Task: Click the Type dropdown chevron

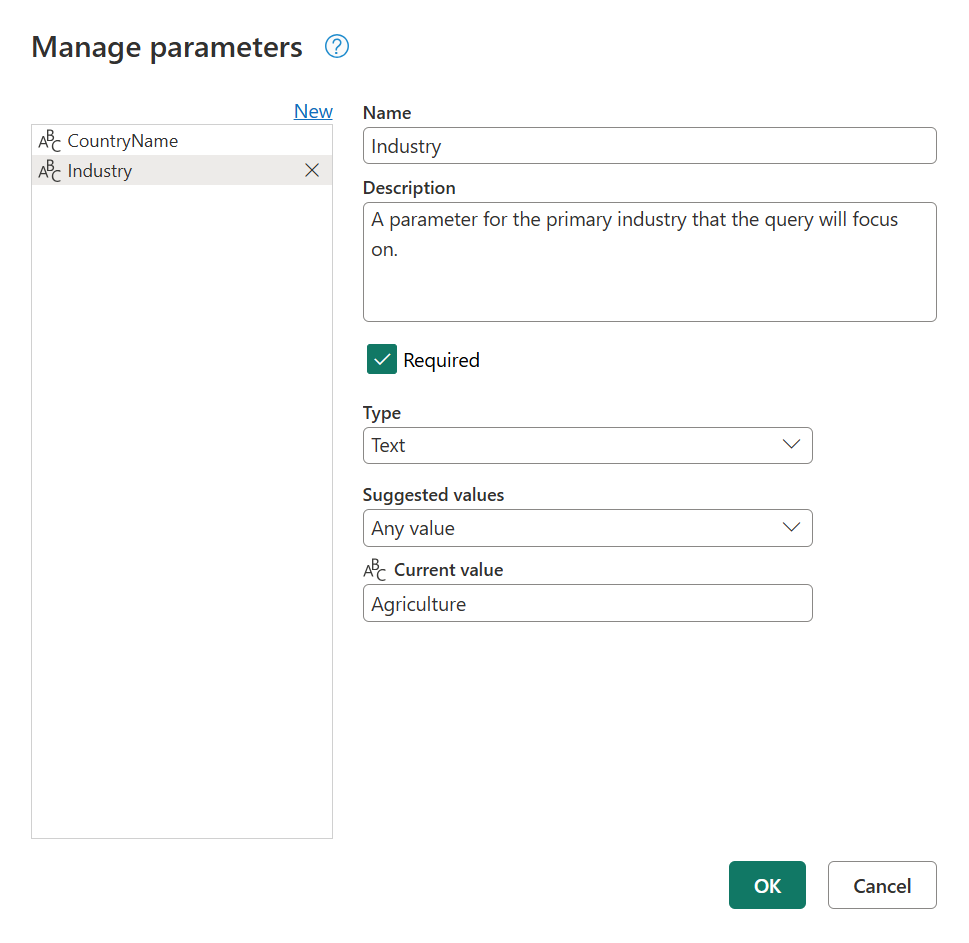Action: pyautogui.click(x=791, y=445)
